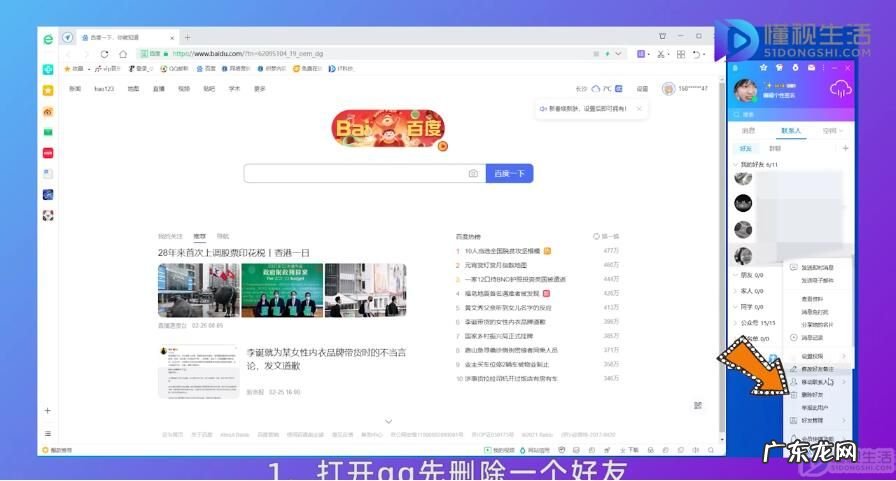Open the 李诞 apology news article
896x481 pixels.
[x=326, y=359]
